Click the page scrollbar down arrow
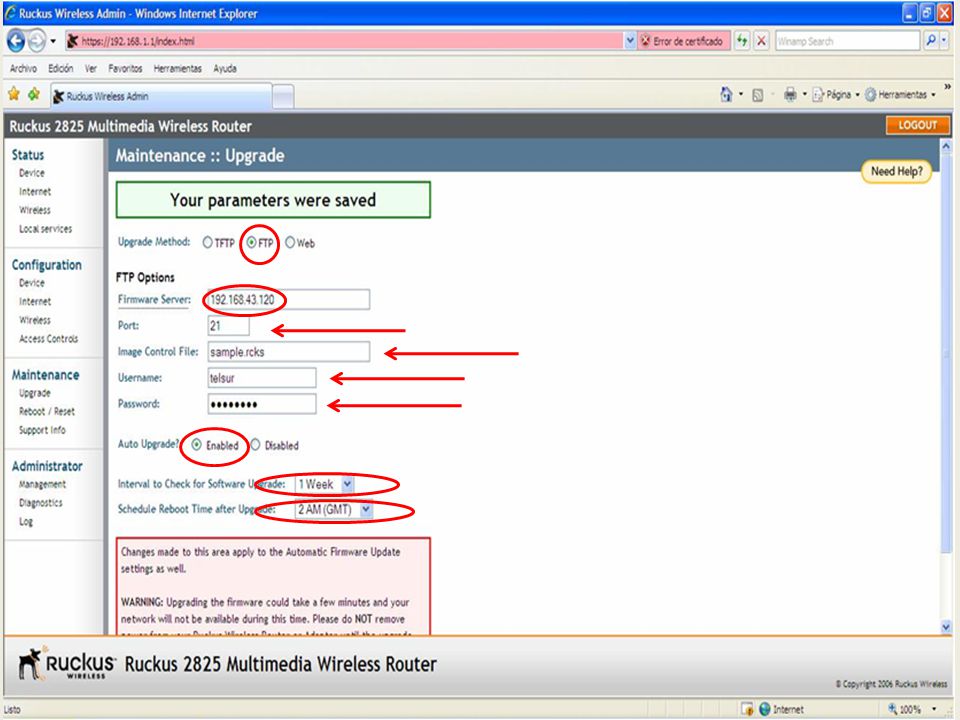 [x=946, y=627]
